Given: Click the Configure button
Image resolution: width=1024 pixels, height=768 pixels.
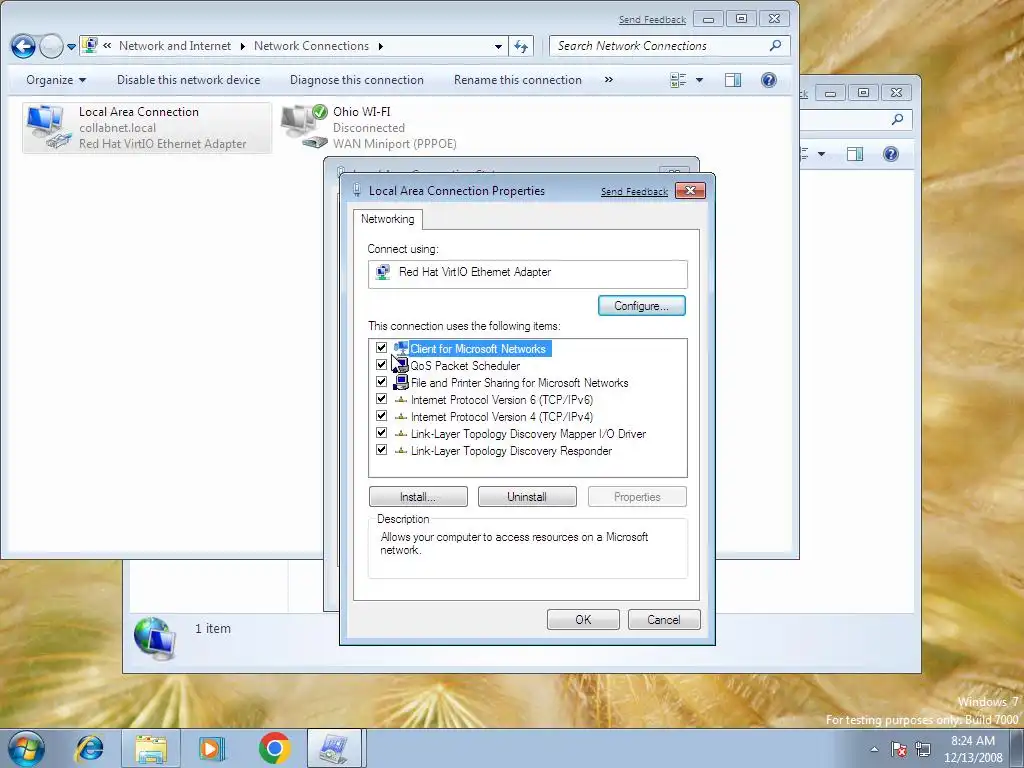Looking at the screenshot, I should (641, 306).
